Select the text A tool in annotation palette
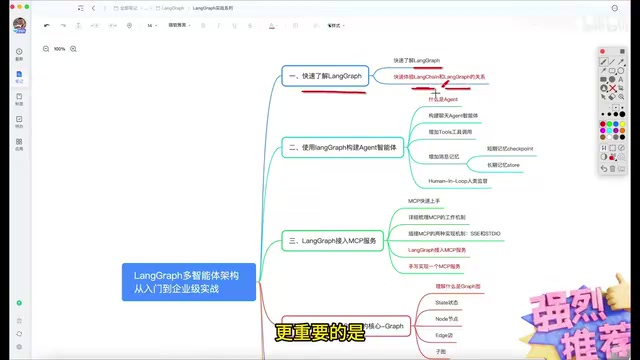This screenshot has height=360, width=640. 621,80
